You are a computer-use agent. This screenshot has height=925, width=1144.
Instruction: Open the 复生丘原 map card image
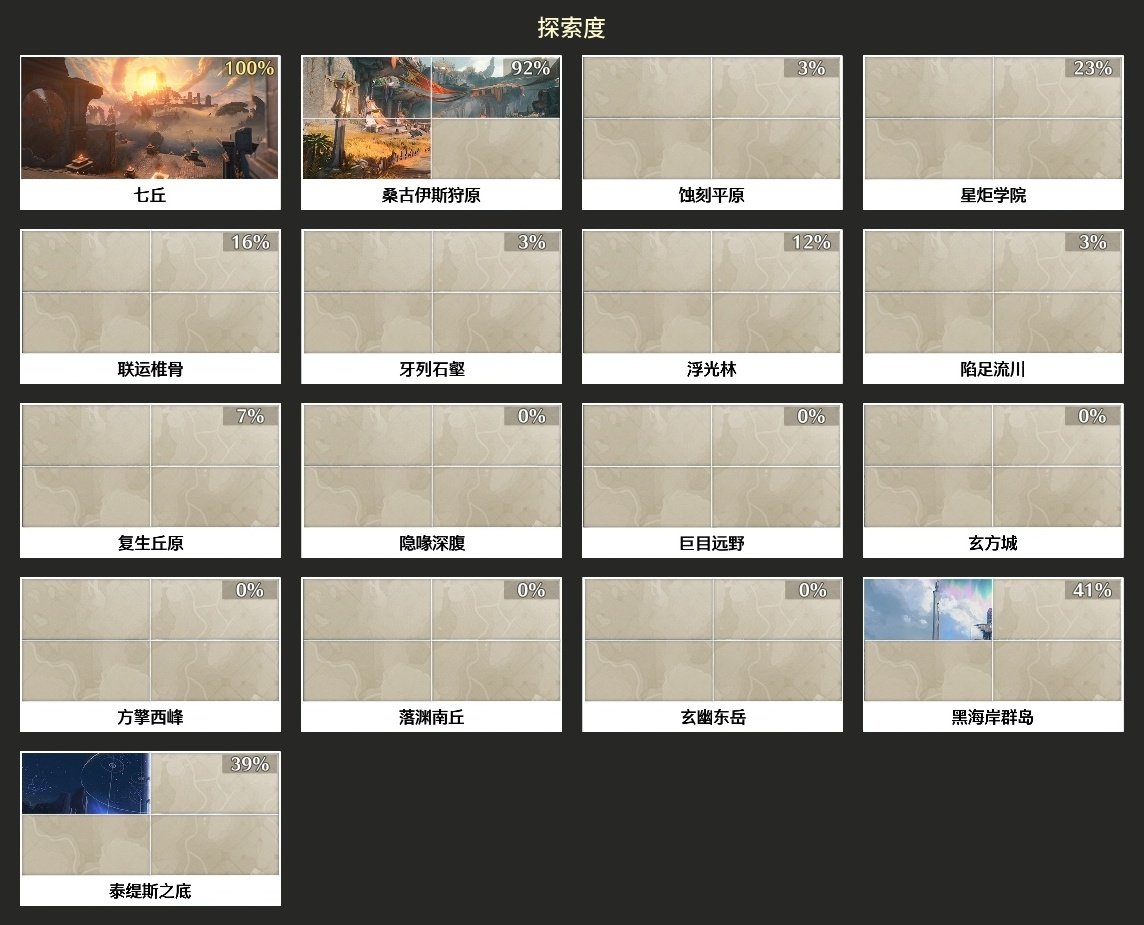(x=150, y=465)
